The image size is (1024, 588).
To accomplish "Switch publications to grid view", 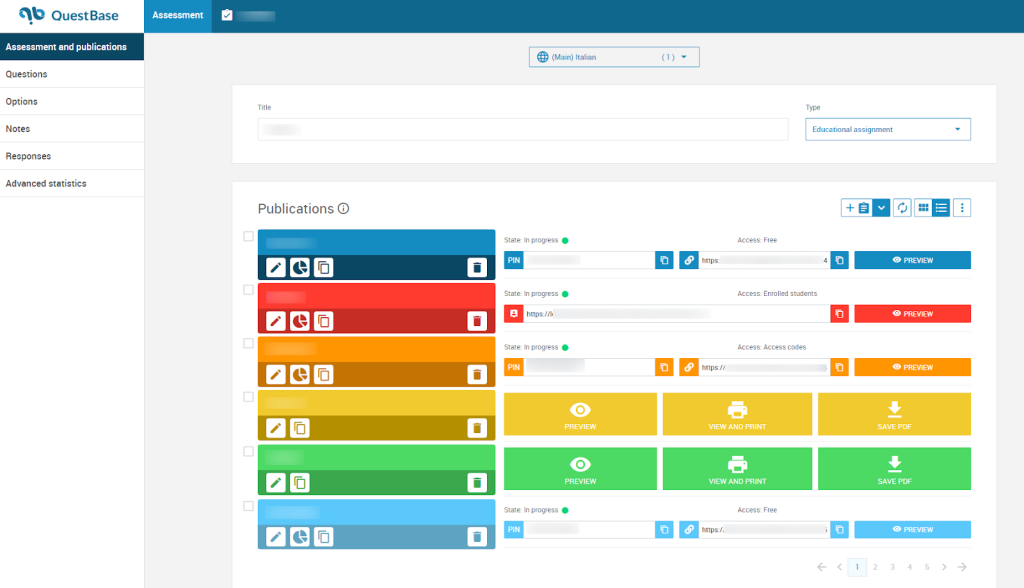I will 923,208.
